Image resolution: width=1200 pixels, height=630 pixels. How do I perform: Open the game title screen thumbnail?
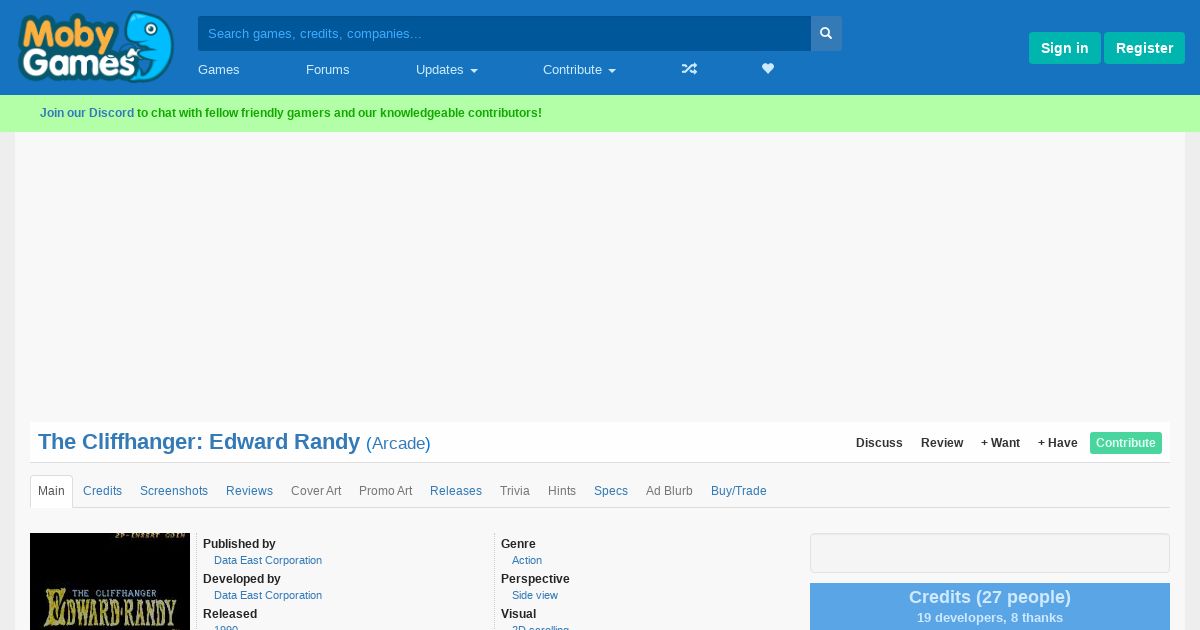[110, 582]
